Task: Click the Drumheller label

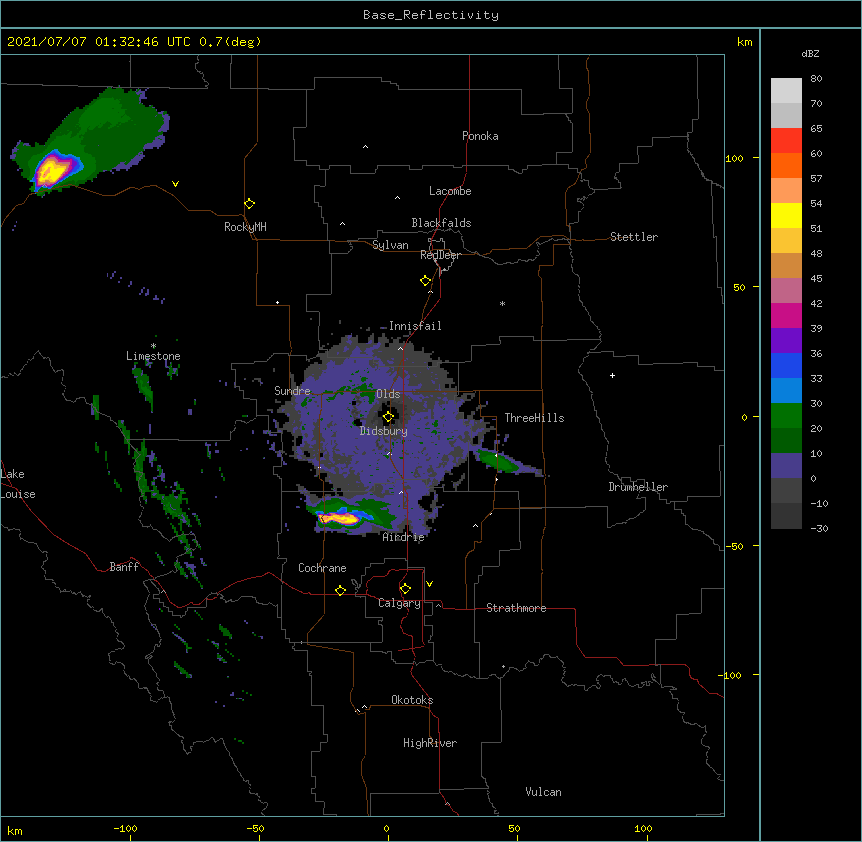Action: tap(638, 487)
